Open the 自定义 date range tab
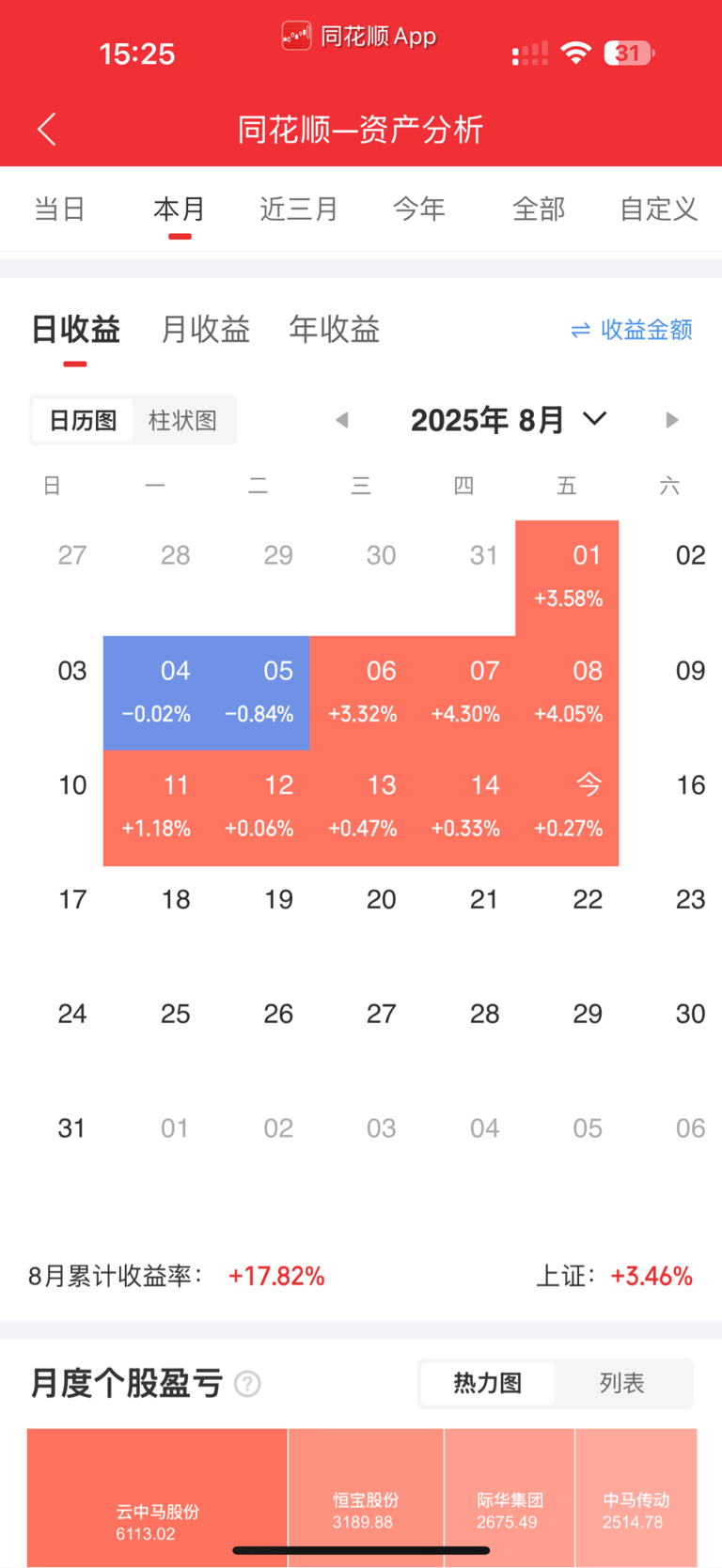 coord(658,209)
